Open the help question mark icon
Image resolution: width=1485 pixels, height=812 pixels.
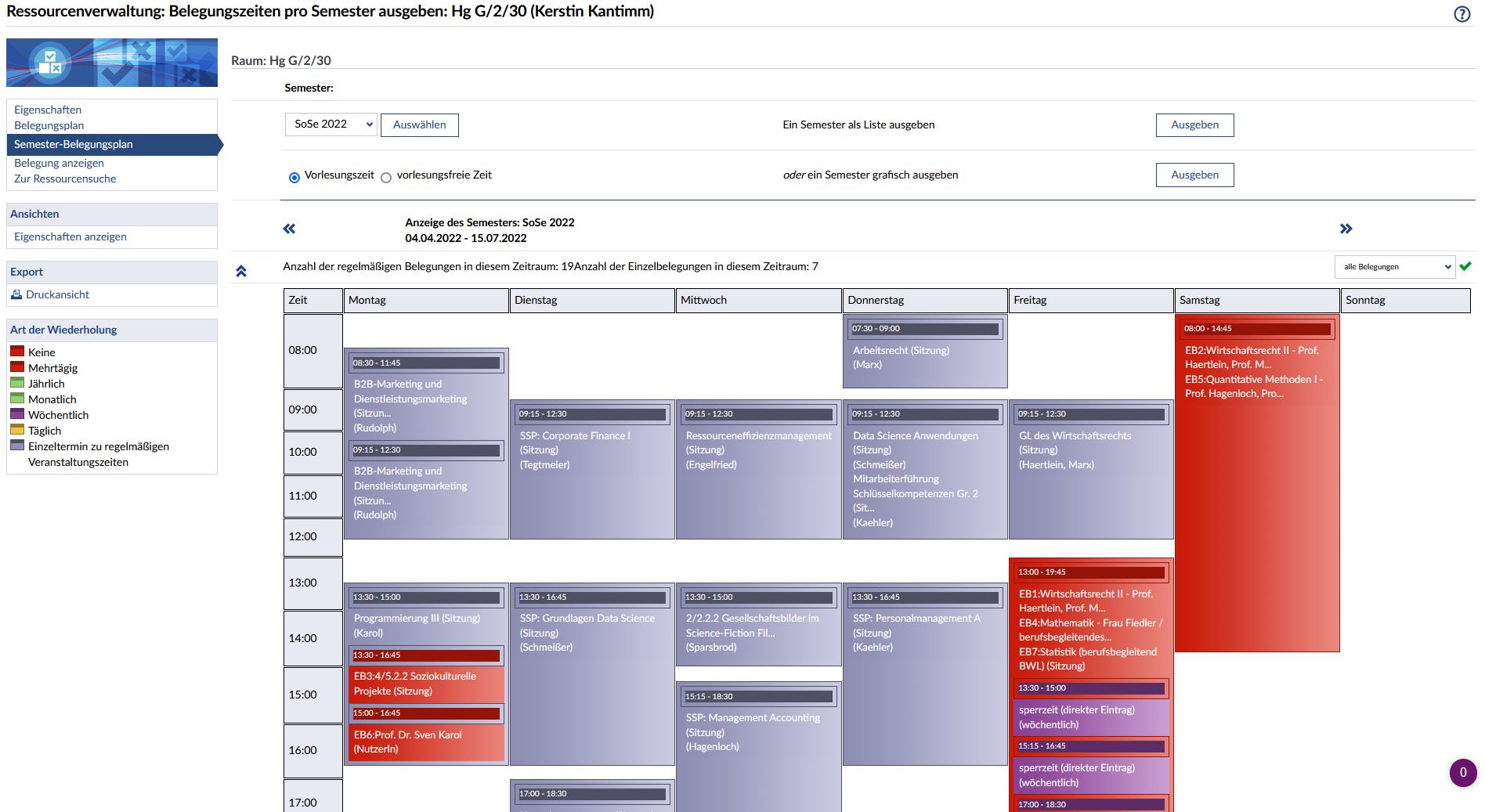point(1462,14)
